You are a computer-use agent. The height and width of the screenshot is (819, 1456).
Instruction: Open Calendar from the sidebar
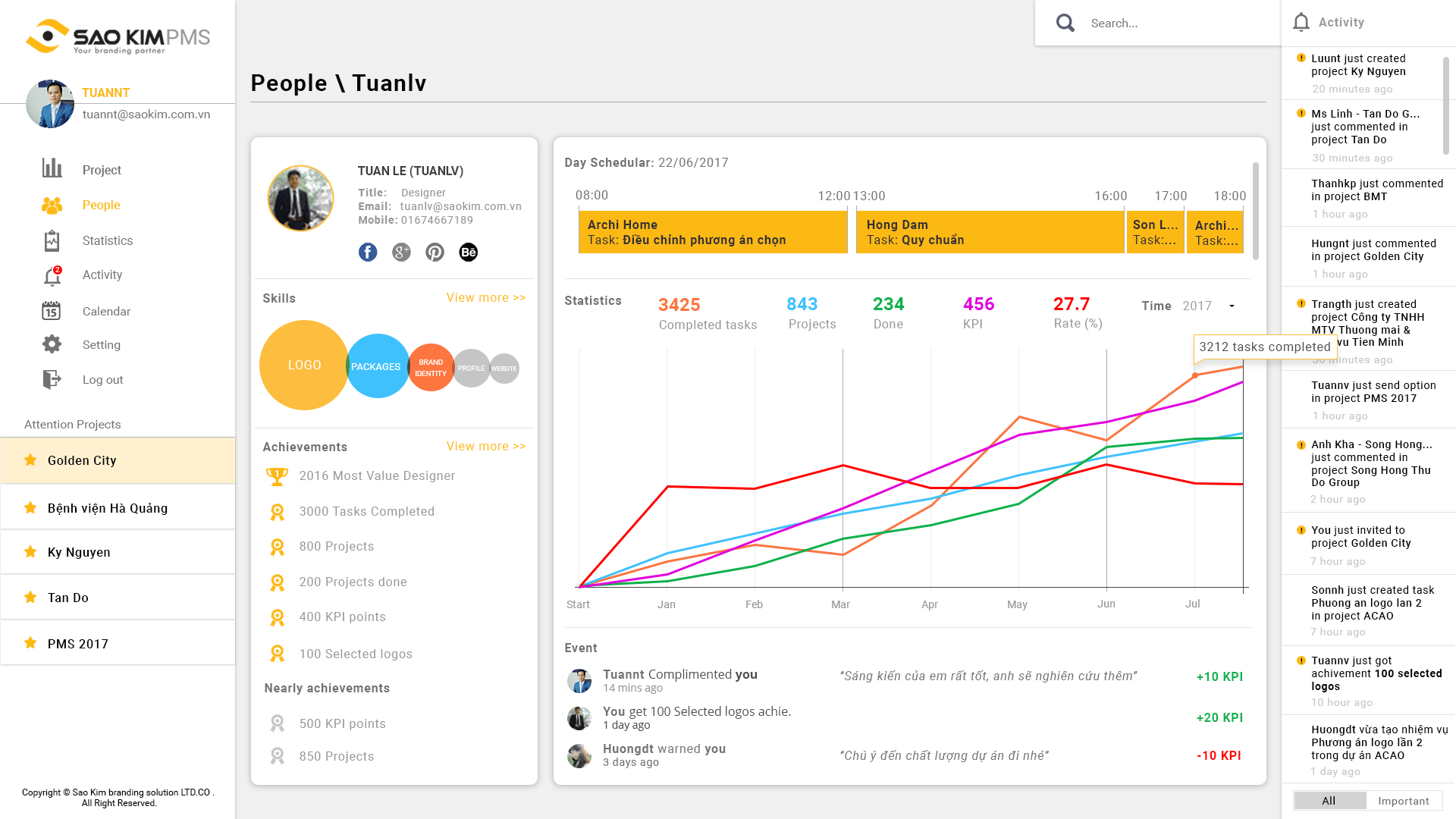pyautogui.click(x=106, y=311)
